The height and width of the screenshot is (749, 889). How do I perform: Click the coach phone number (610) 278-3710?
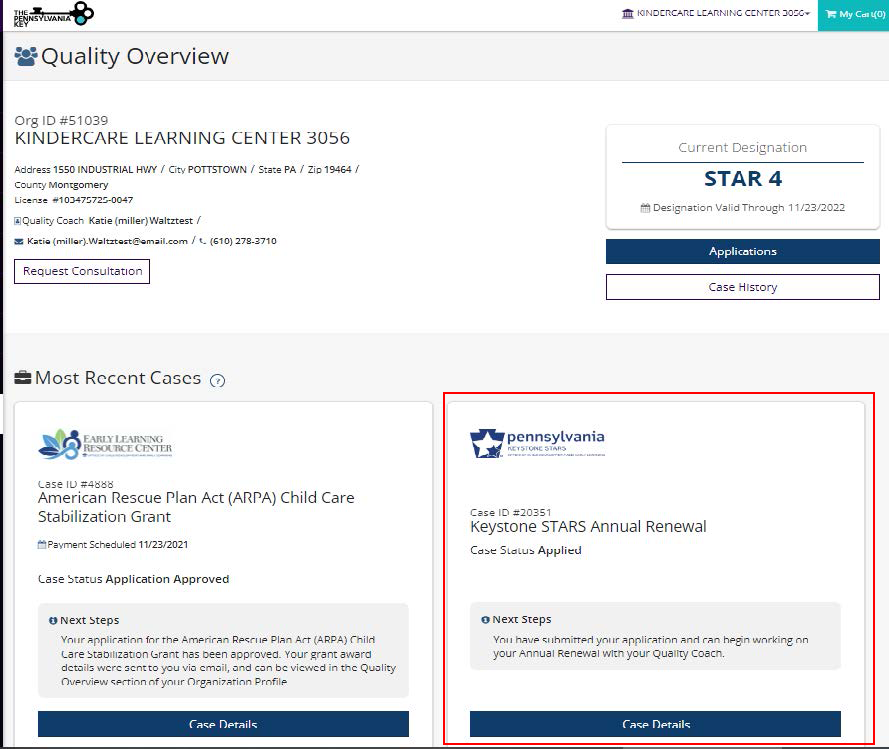(x=243, y=241)
